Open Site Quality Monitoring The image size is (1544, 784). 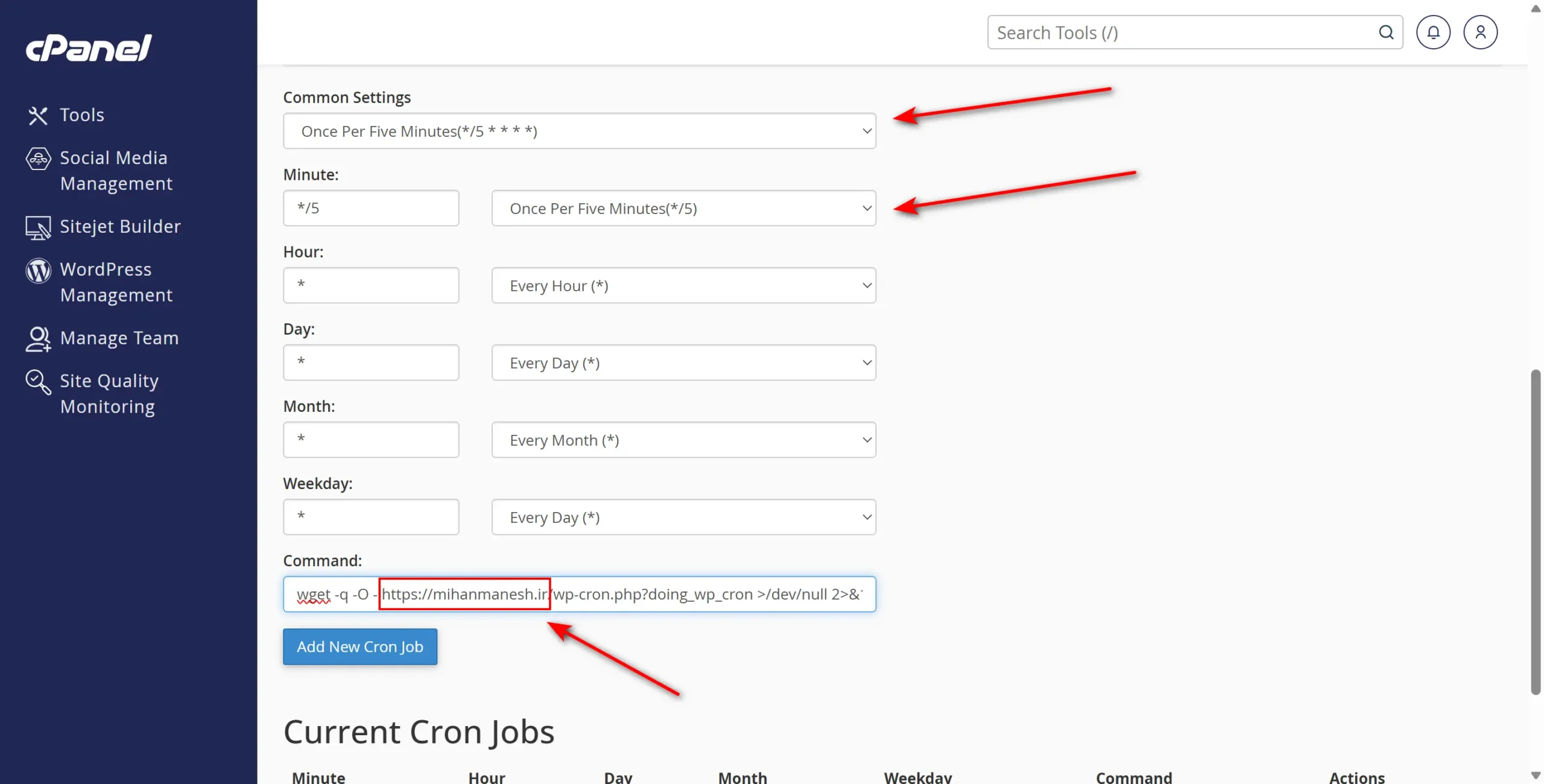coord(109,393)
